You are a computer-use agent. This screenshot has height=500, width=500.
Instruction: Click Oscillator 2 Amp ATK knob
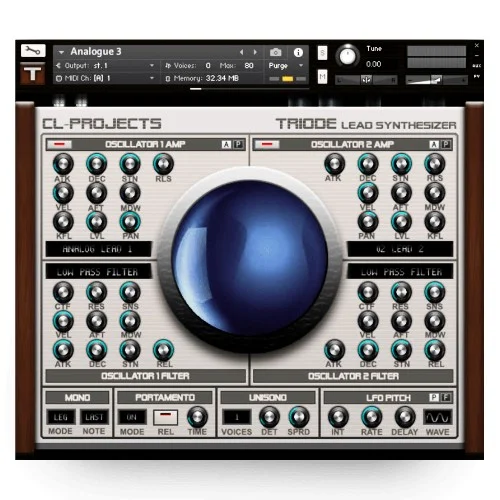[334, 164]
